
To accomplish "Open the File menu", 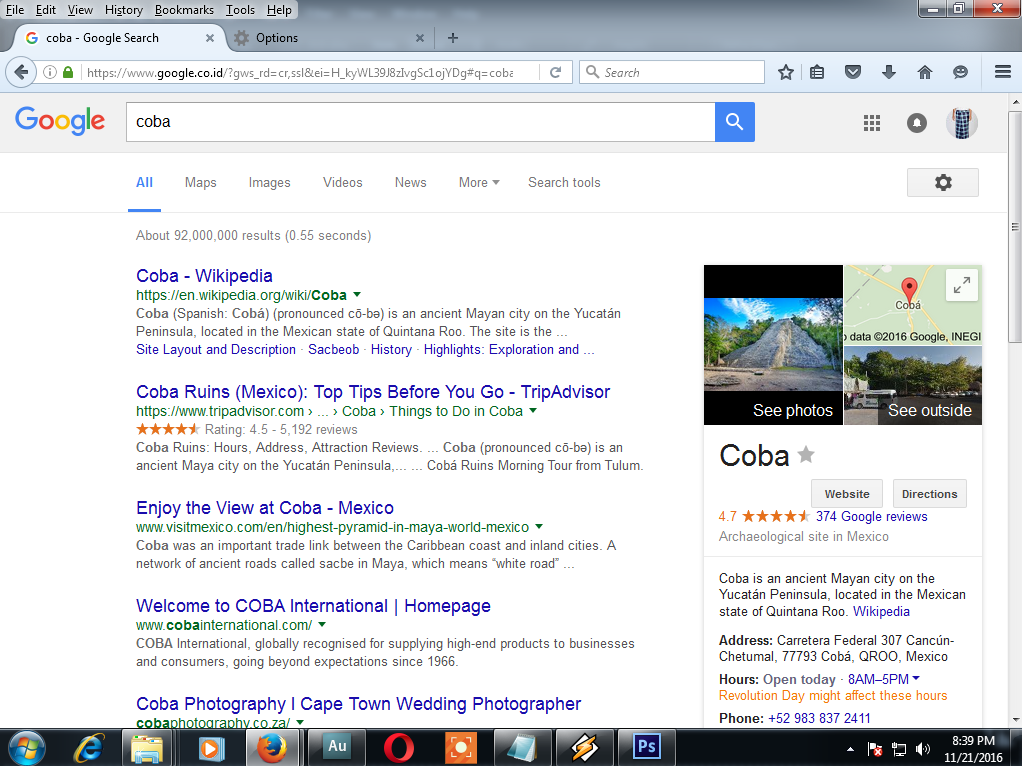I will click(x=14, y=10).
